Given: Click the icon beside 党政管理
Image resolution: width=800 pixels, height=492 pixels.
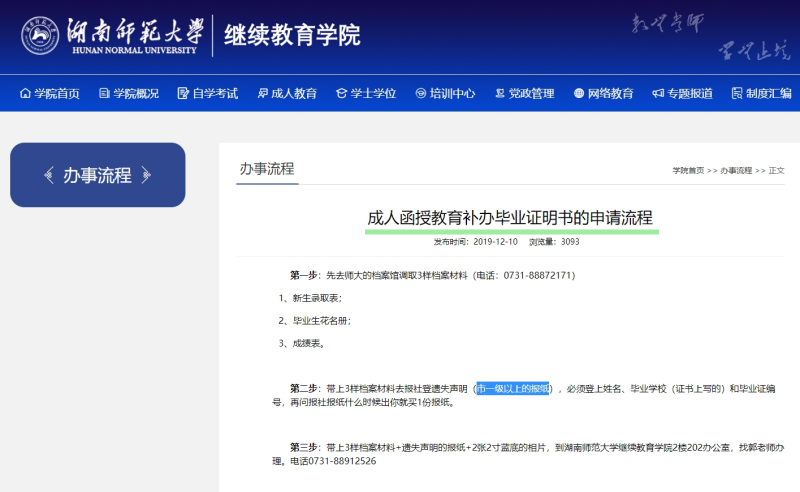Looking at the screenshot, I should point(500,93).
